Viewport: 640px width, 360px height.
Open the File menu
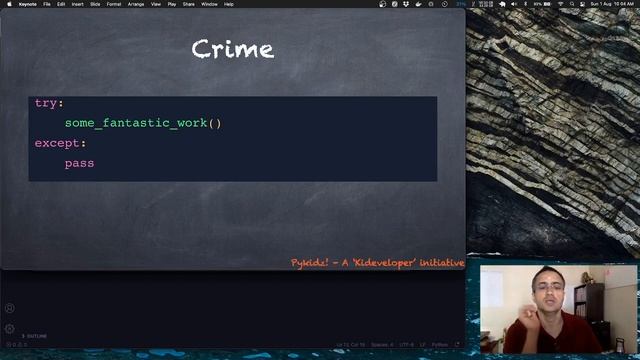pyautogui.click(x=47, y=4)
